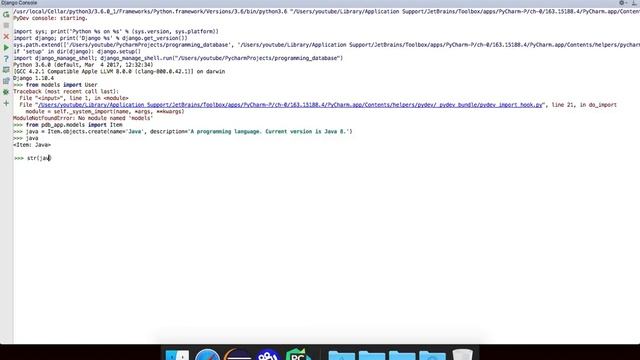Click the 'ModuleNotFoundError' error line
The height and width of the screenshot is (360, 640).
[83, 118]
